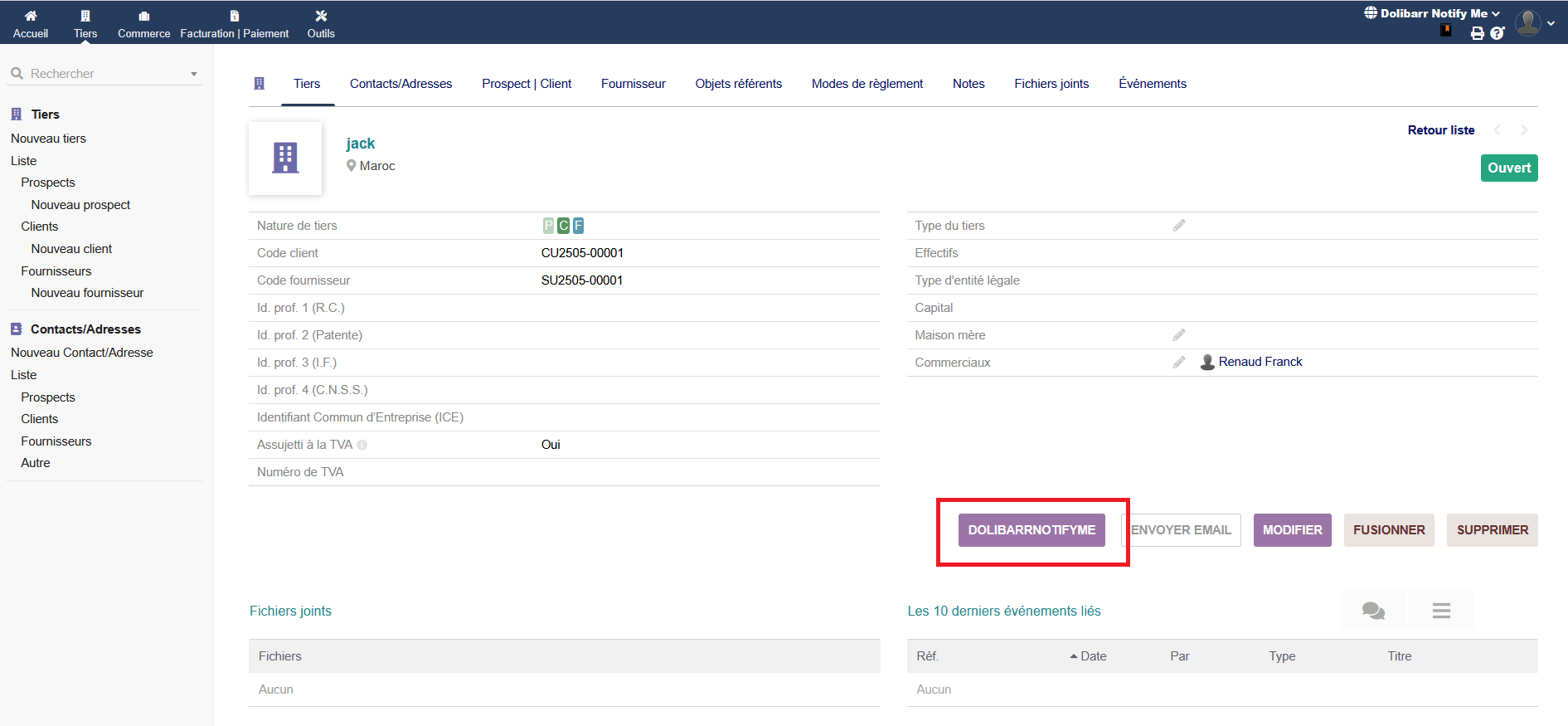Open the events conversation view icon
Viewport: 1568px width, 726px height.
pyautogui.click(x=1373, y=611)
